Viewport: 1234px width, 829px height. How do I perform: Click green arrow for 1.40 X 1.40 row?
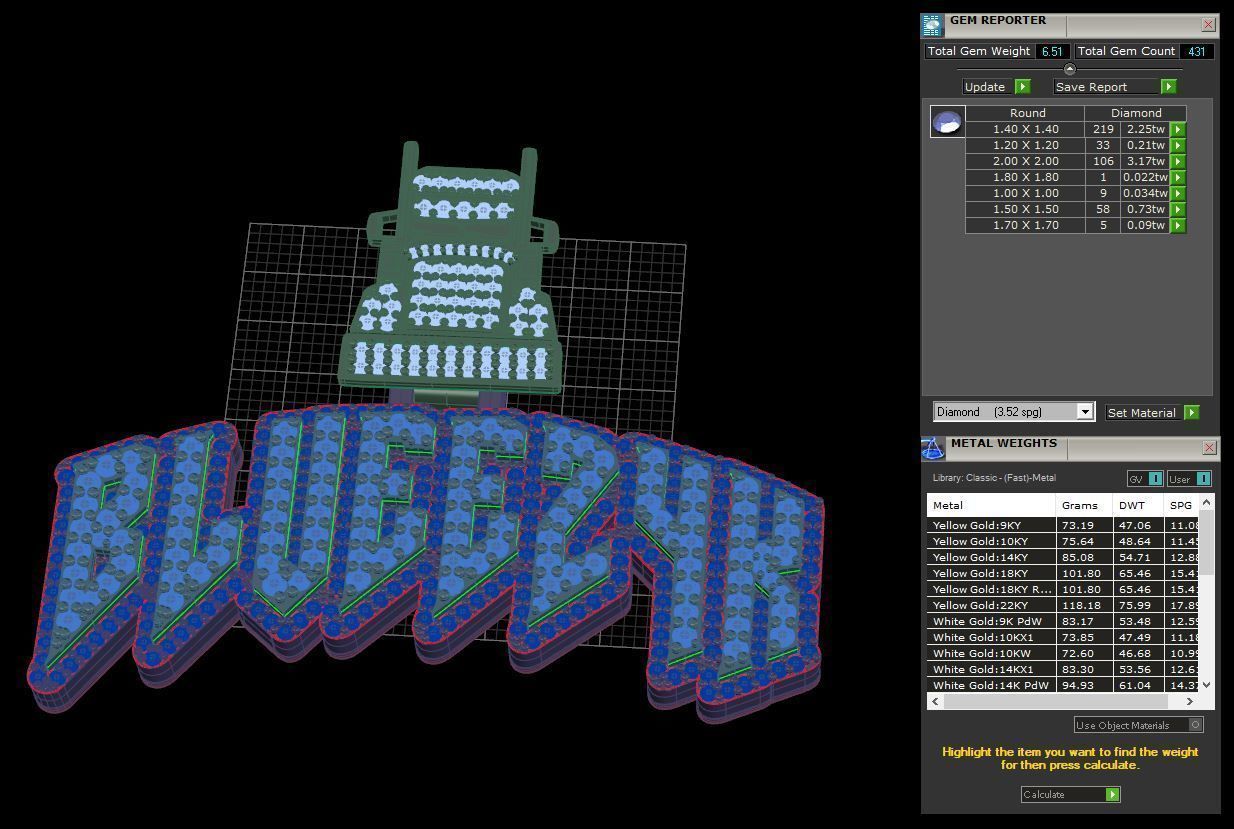(x=1178, y=129)
